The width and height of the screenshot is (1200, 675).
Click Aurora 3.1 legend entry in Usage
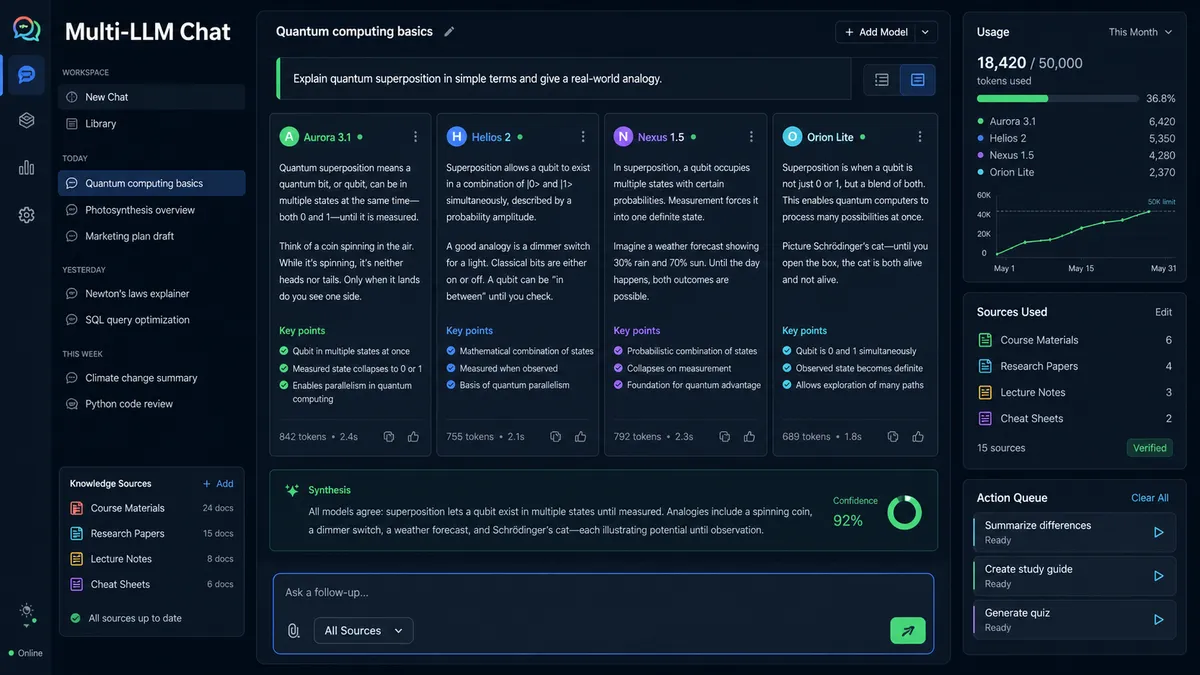pos(1075,121)
